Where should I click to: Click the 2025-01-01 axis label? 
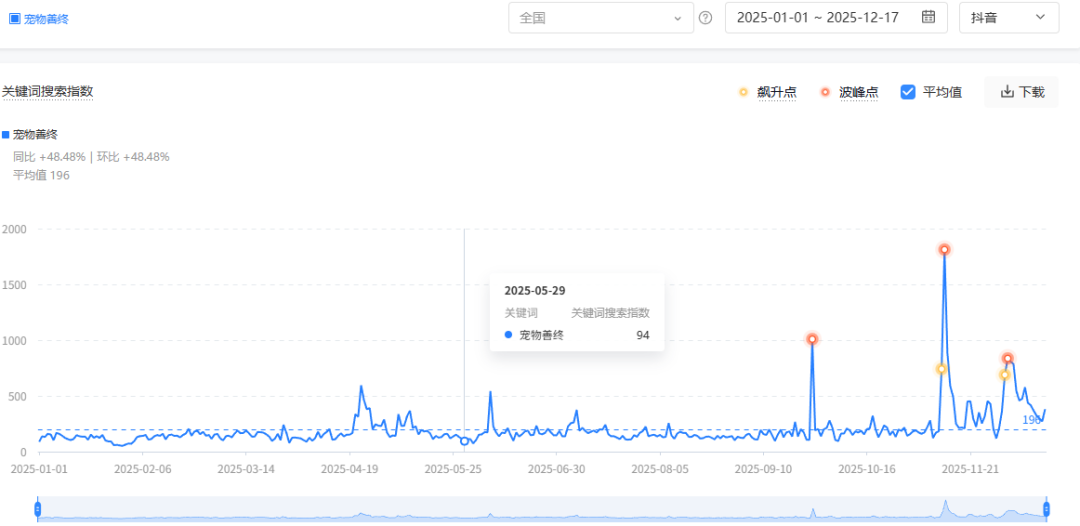(x=39, y=469)
